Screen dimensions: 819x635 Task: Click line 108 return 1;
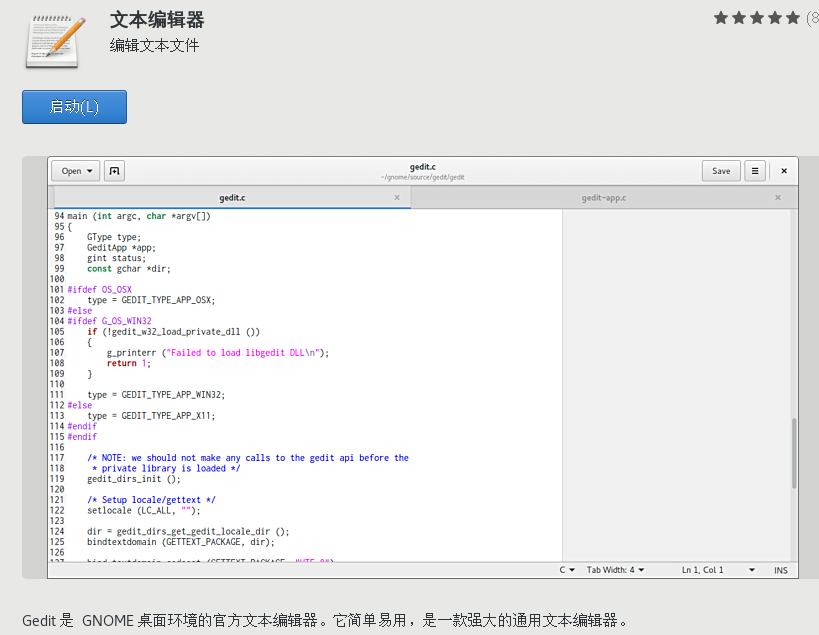(128, 363)
